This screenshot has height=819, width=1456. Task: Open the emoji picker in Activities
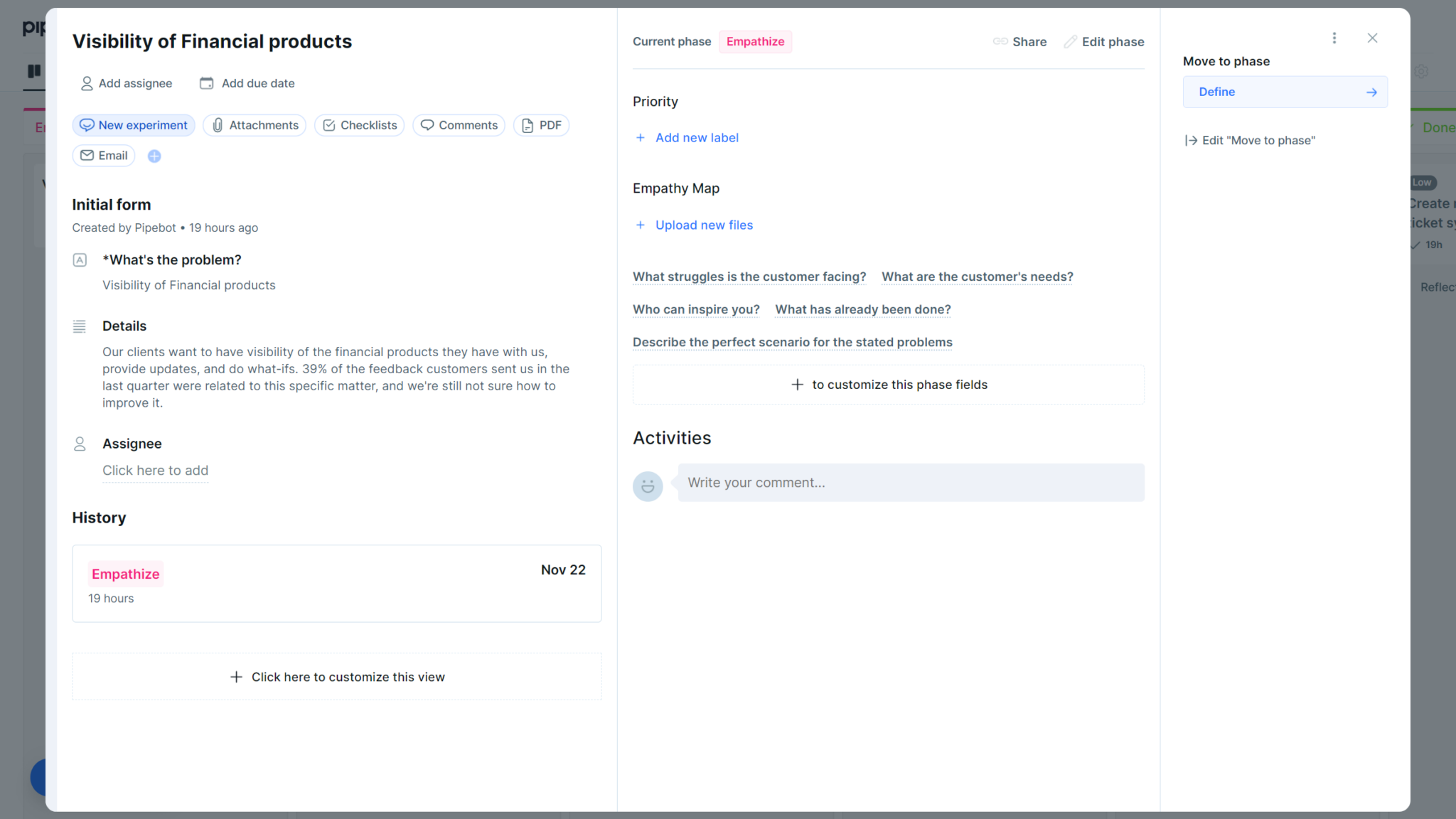point(647,486)
